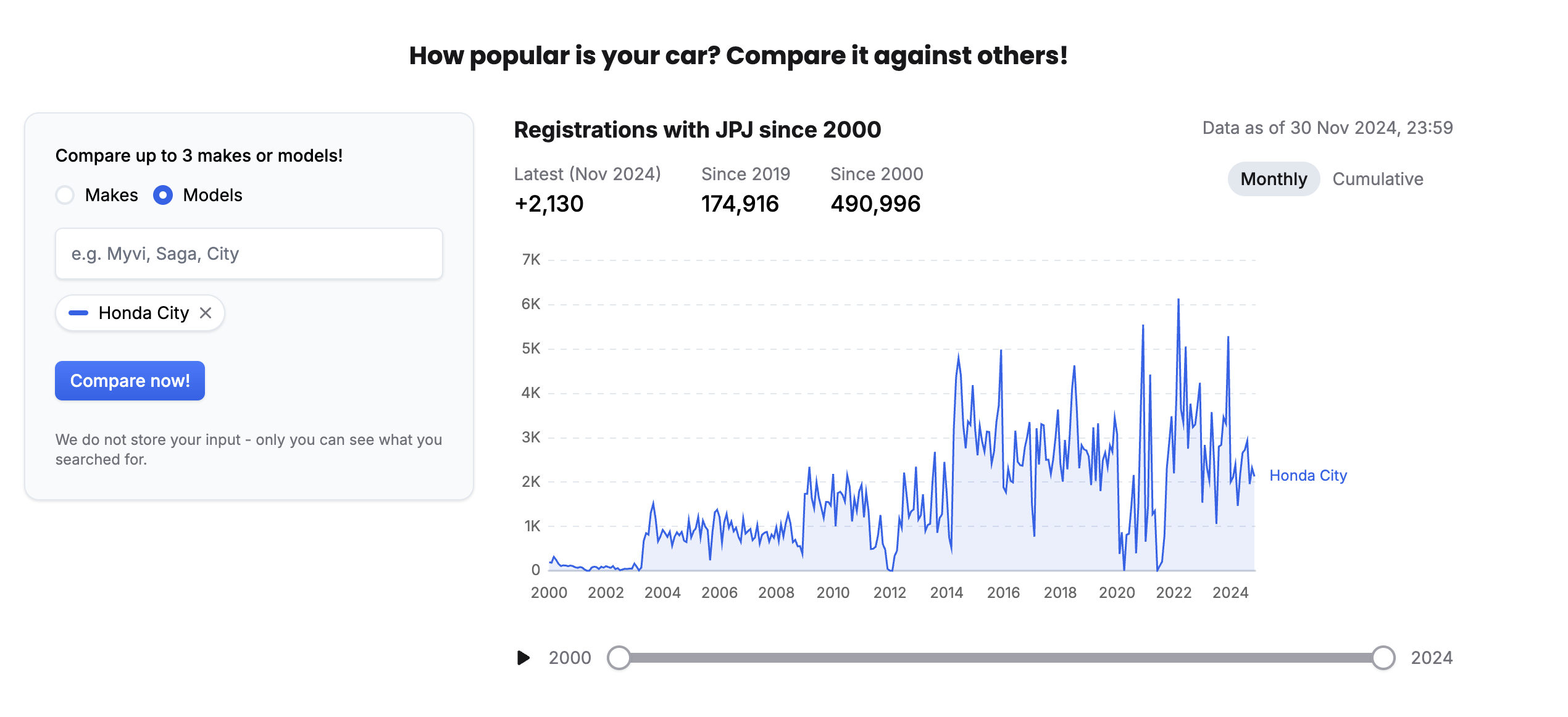The height and width of the screenshot is (717, 1568).
Task: Click the middle of the year slider track
Action: pyautogui.click(x=1001, y=658)
